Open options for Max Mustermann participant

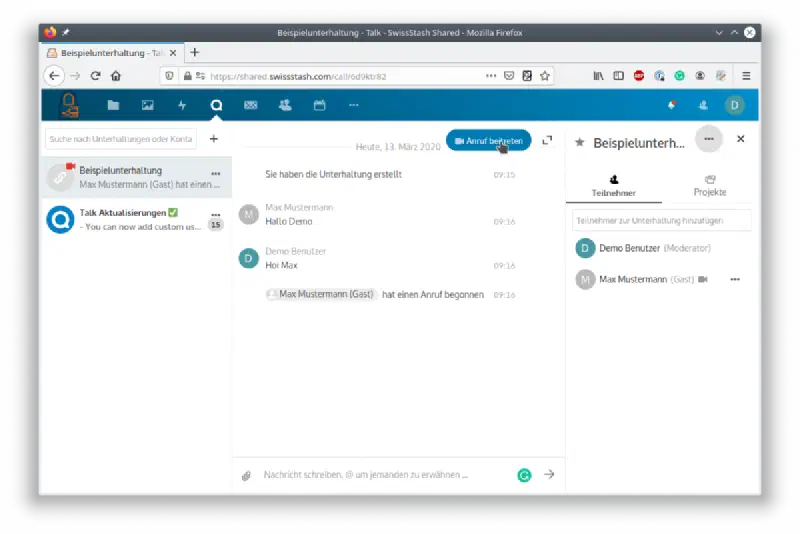735,279
